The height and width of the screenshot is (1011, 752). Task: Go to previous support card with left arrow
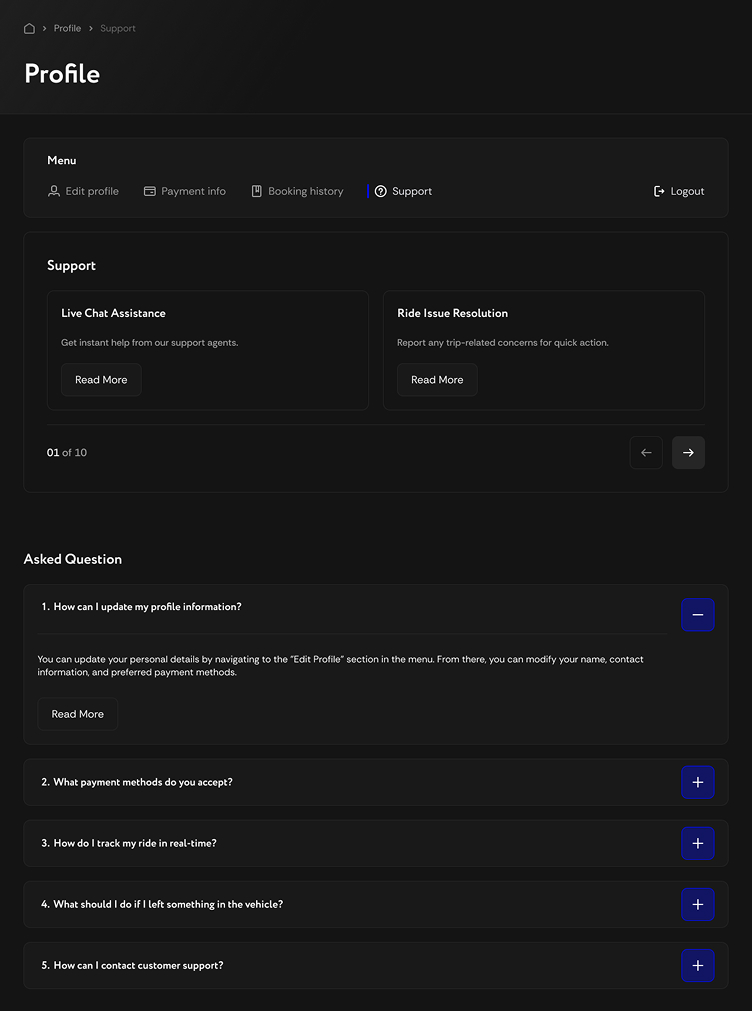[646, 453]
